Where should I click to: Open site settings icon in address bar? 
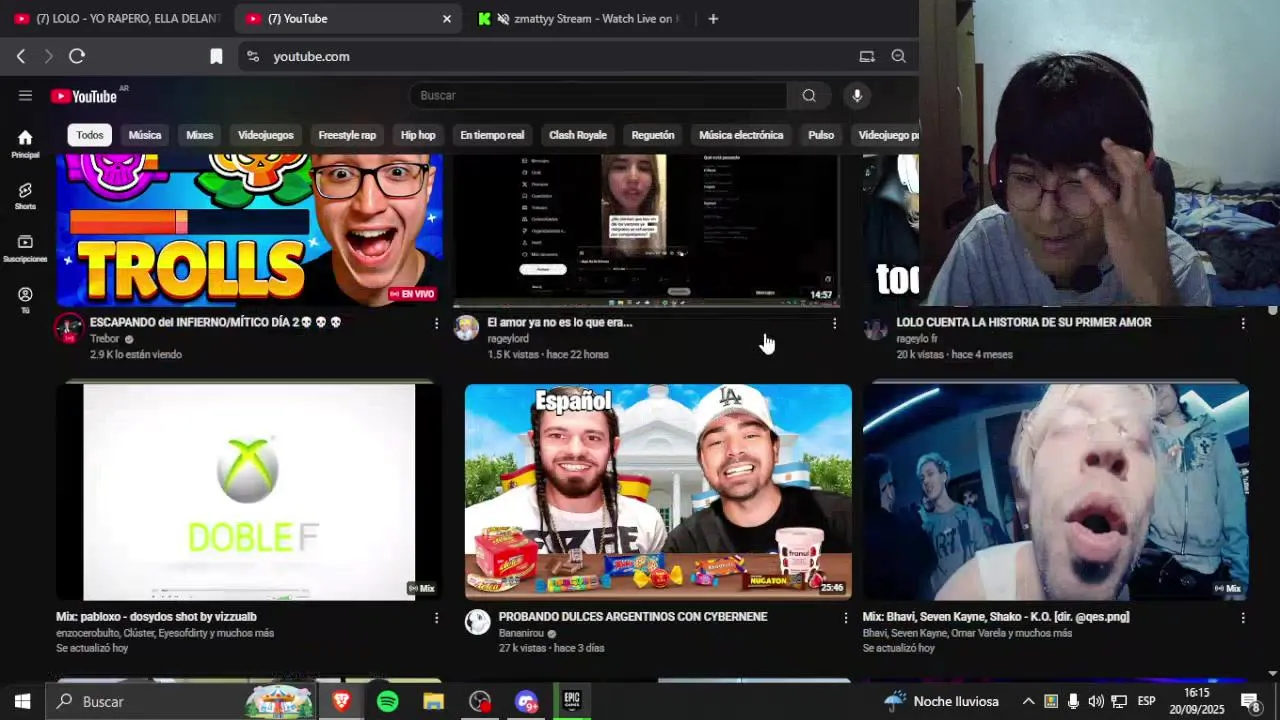(253, 57)
